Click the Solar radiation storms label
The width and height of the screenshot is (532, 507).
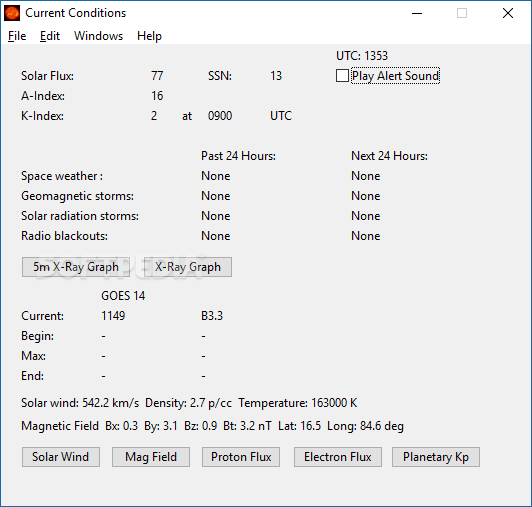coord(80,216)
